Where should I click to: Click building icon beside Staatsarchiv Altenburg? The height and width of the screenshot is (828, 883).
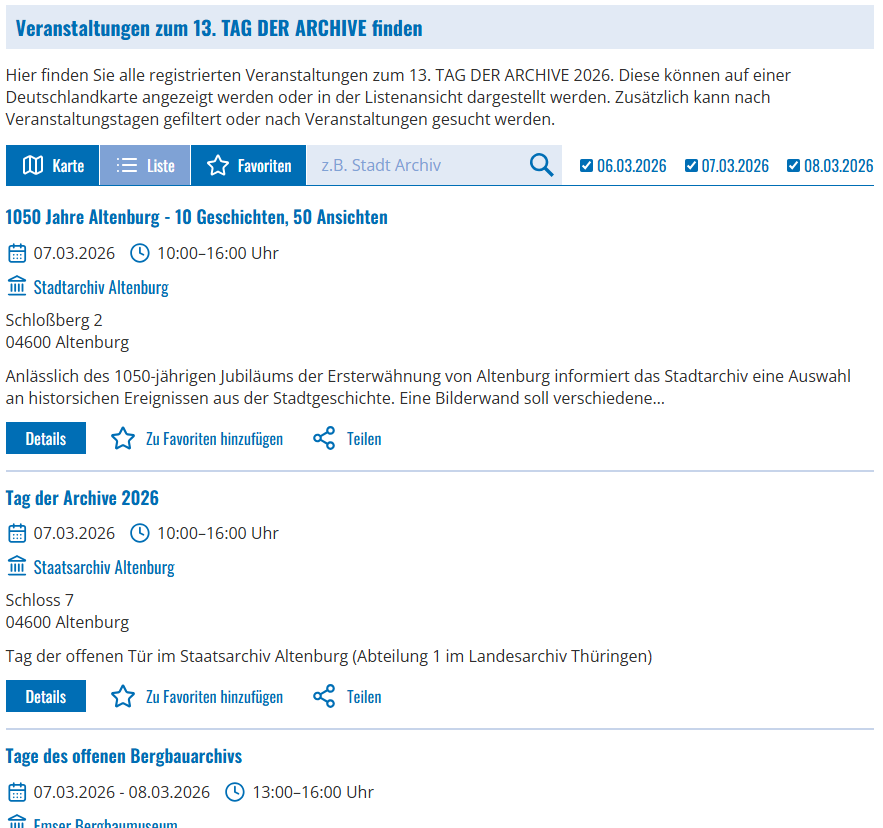tap(16, 567)
